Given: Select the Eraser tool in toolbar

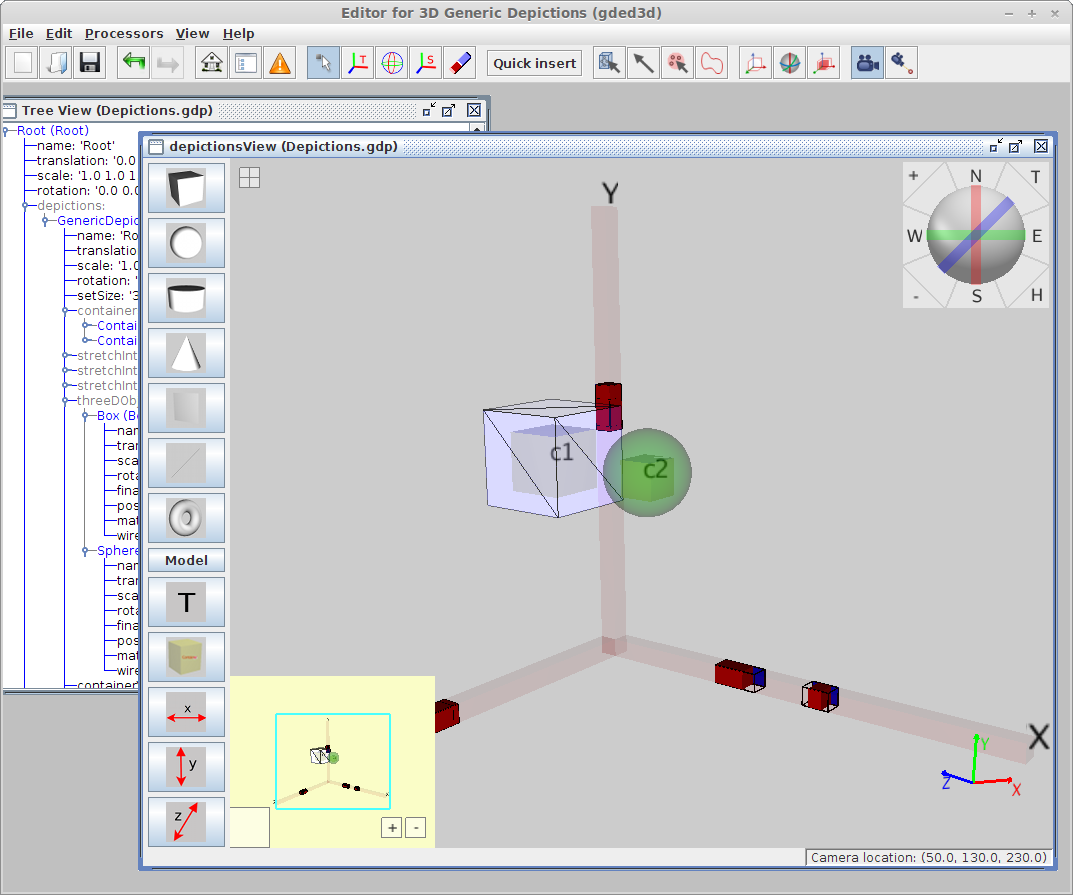Looking at the screenshot, I should 460,63.
